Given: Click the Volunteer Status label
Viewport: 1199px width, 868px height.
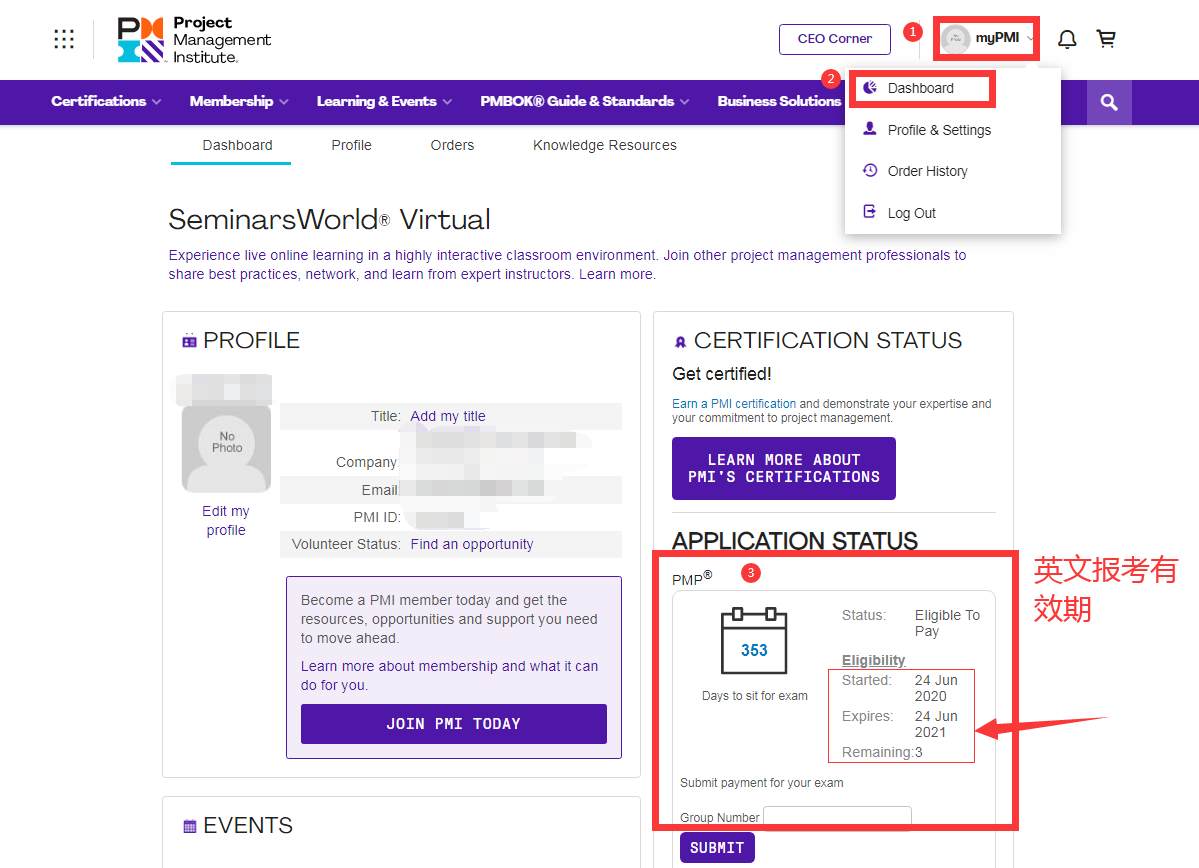Looking at the screenshot, I should (346, 544).
